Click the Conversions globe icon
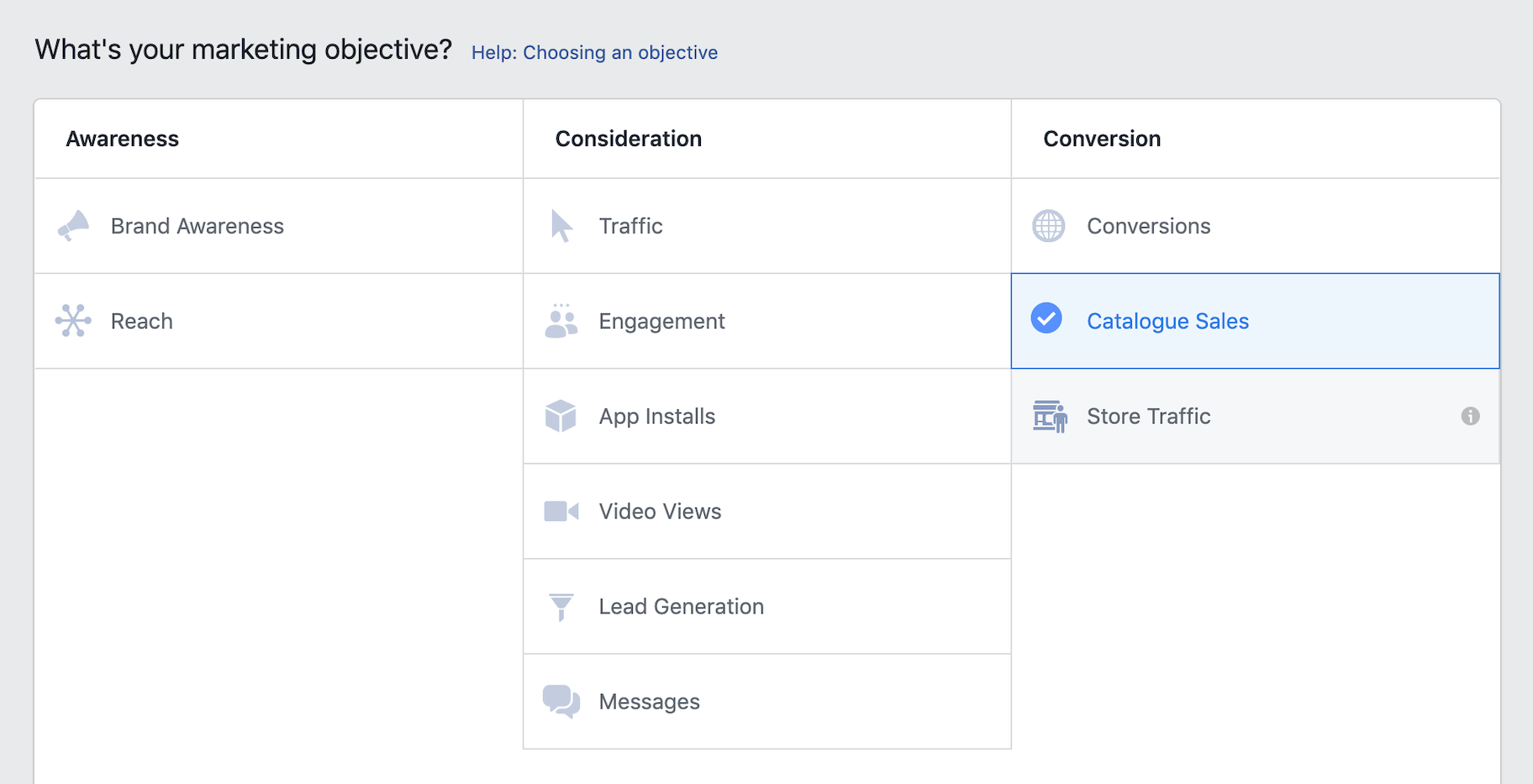 [1048, 226]
